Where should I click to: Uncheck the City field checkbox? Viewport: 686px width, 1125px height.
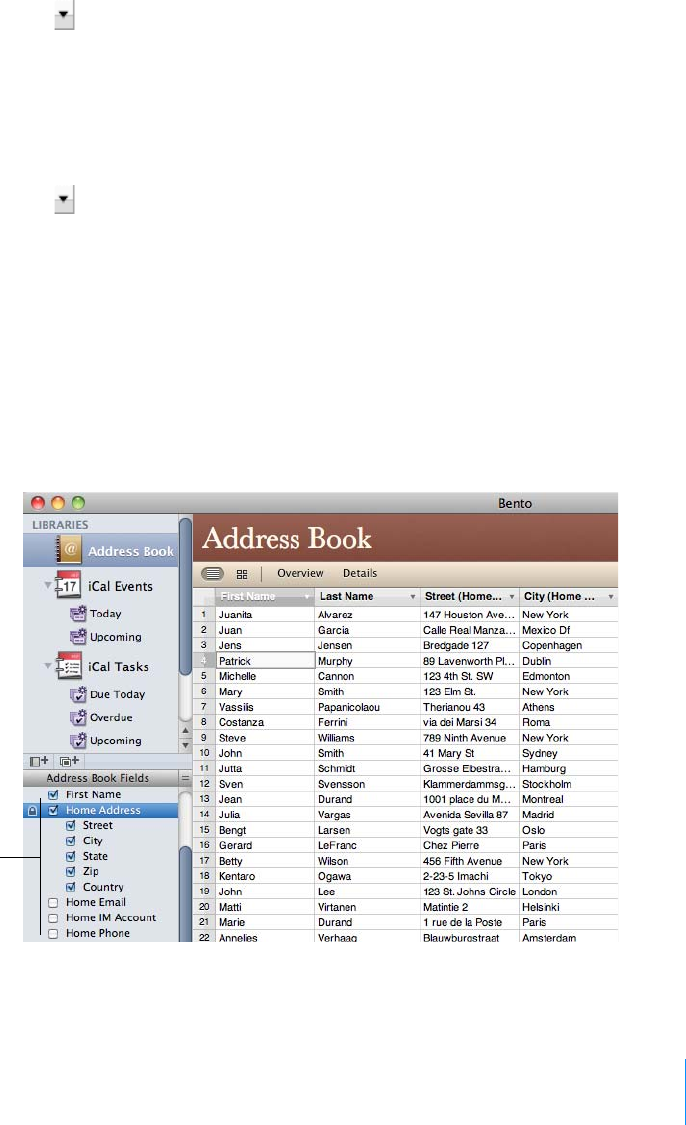click(x=70, y=841)
